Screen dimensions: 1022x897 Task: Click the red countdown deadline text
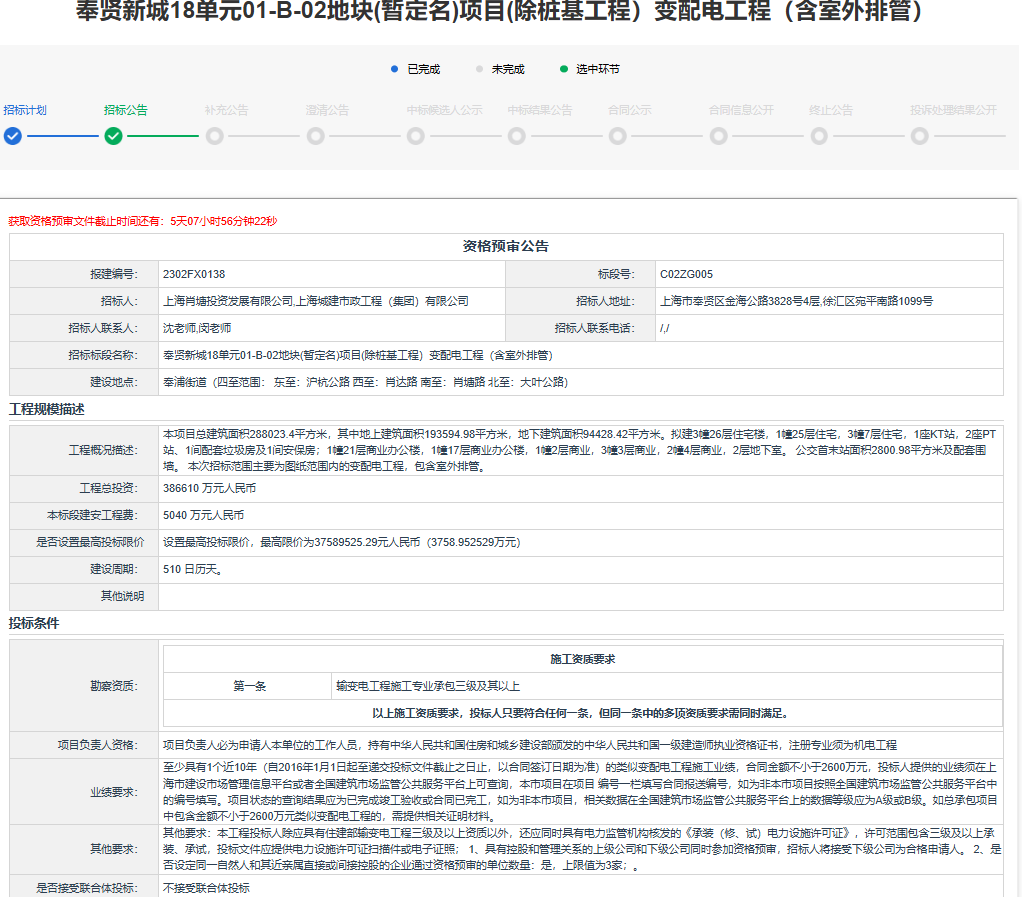click(x=143, y=222)
